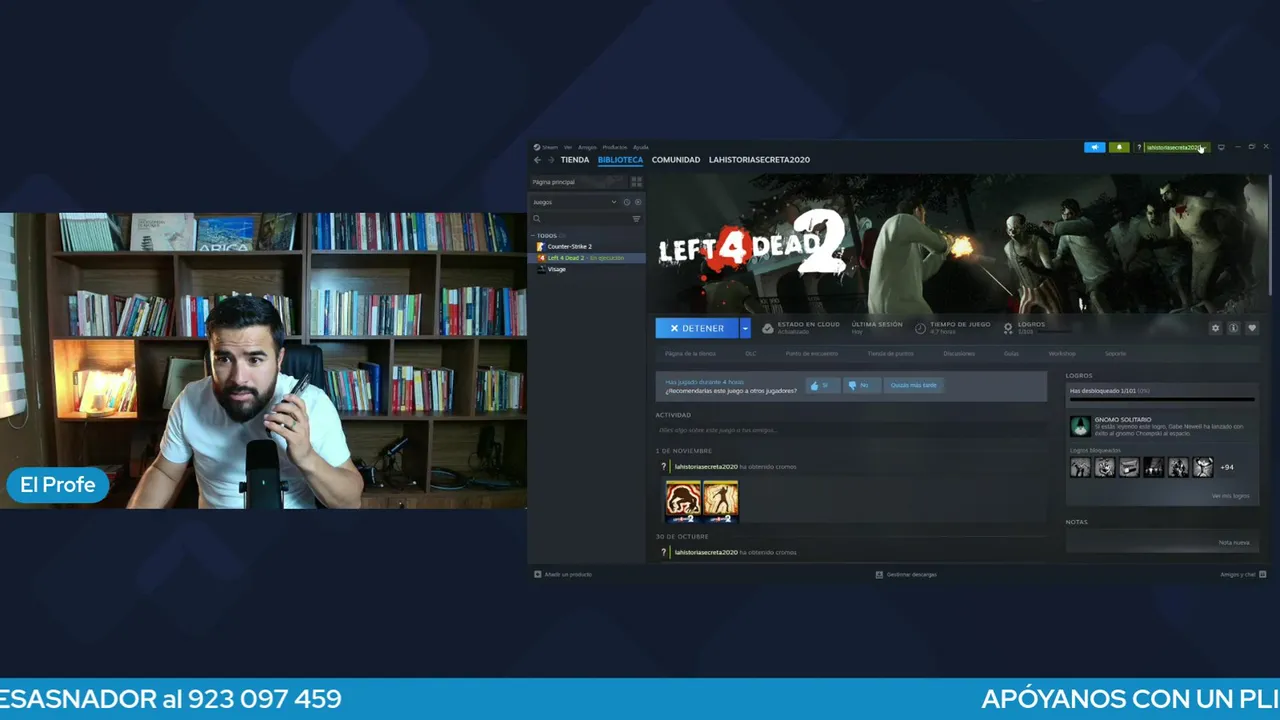
Task: Open Amigos y chat panel
Action: [x=1243, y=574]
